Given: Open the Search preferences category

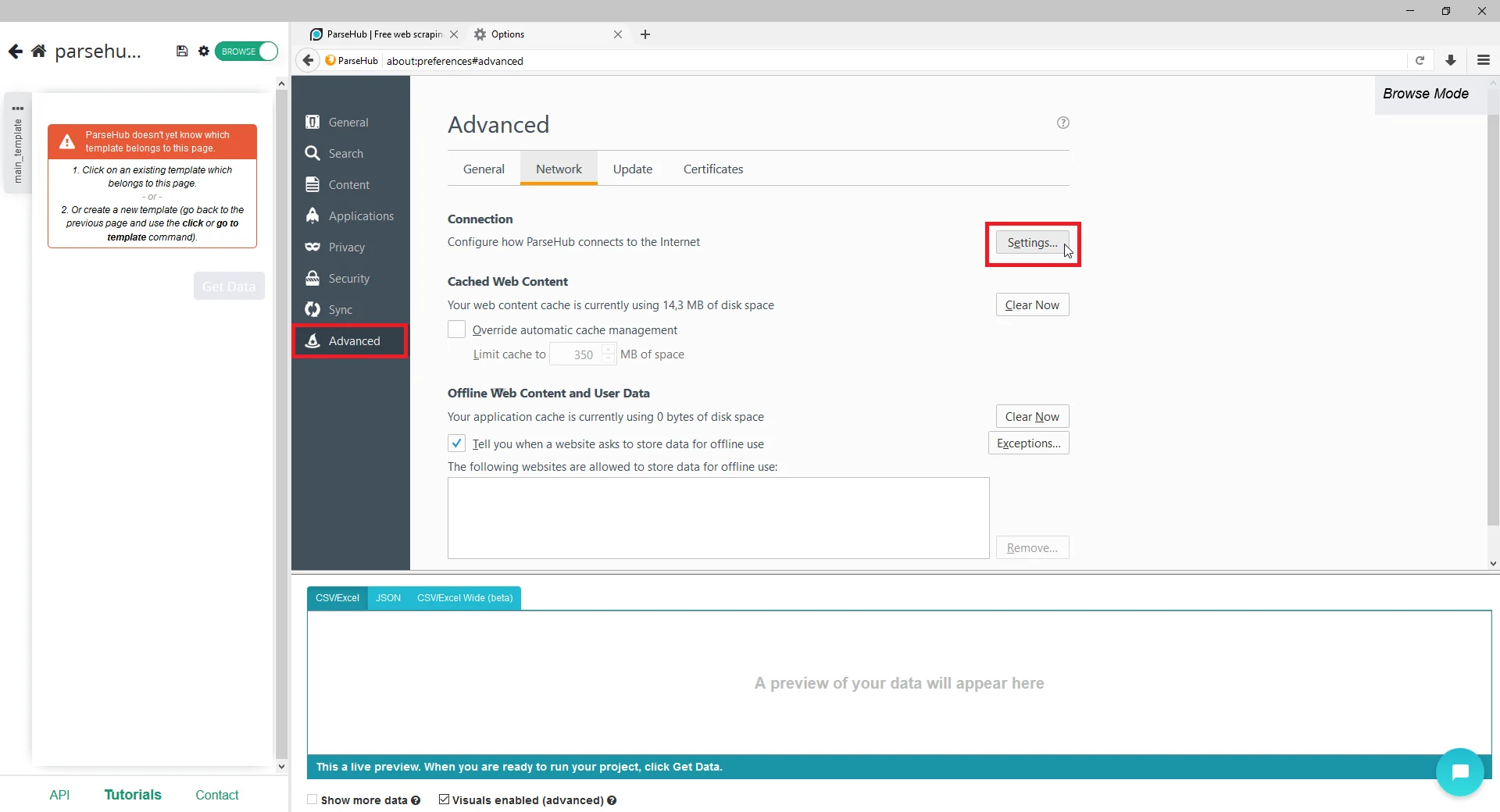Looking at the screenshot, I should tap(351, 154).
